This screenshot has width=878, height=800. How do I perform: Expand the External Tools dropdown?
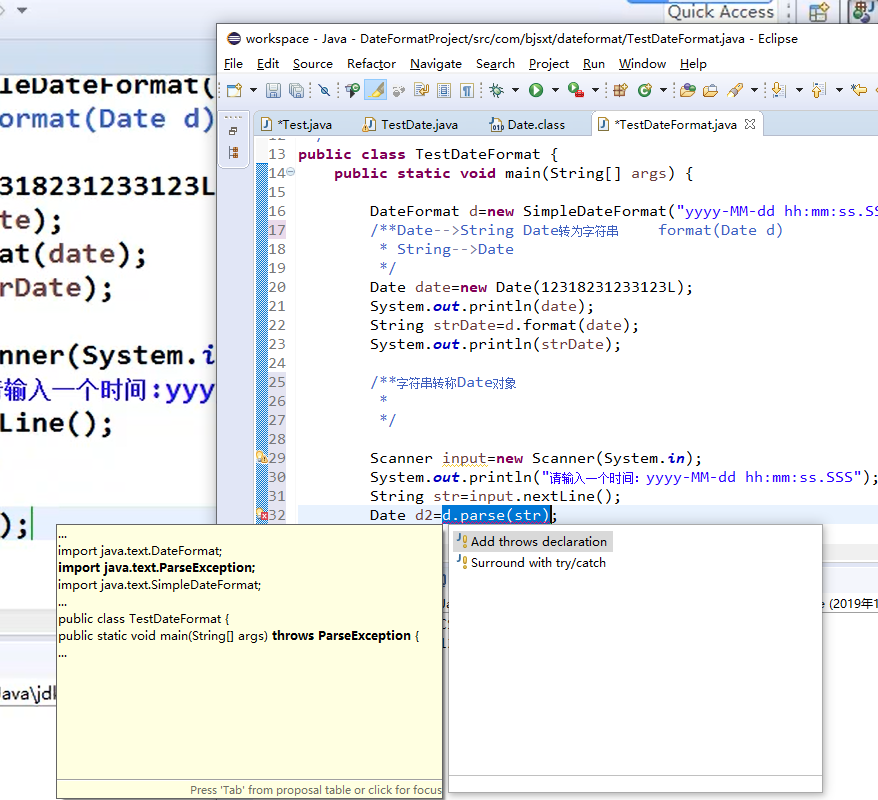coord(595,90)
